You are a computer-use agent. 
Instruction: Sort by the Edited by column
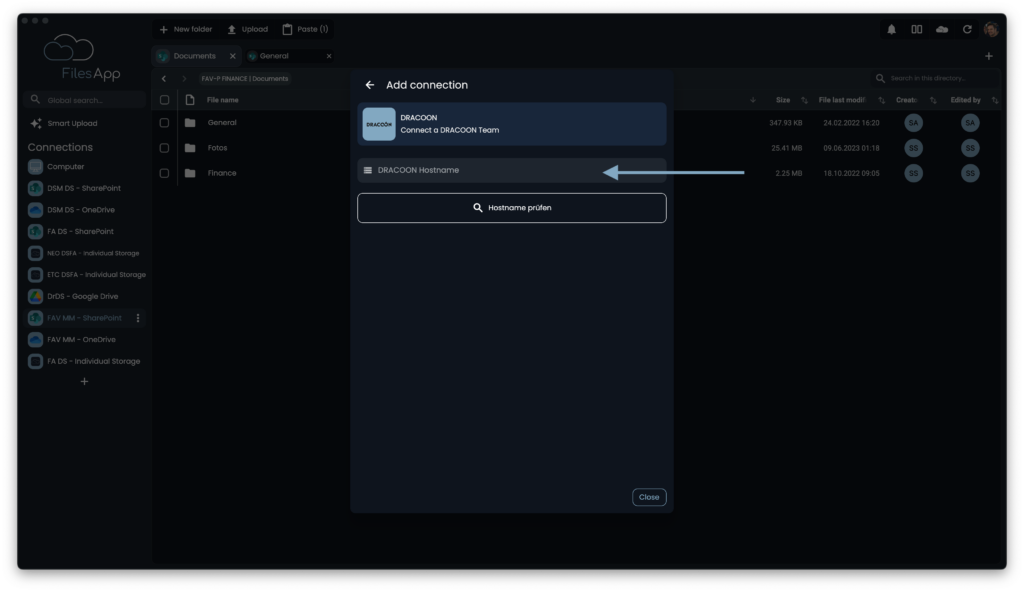pyautogui.click(x=965, y=100)
